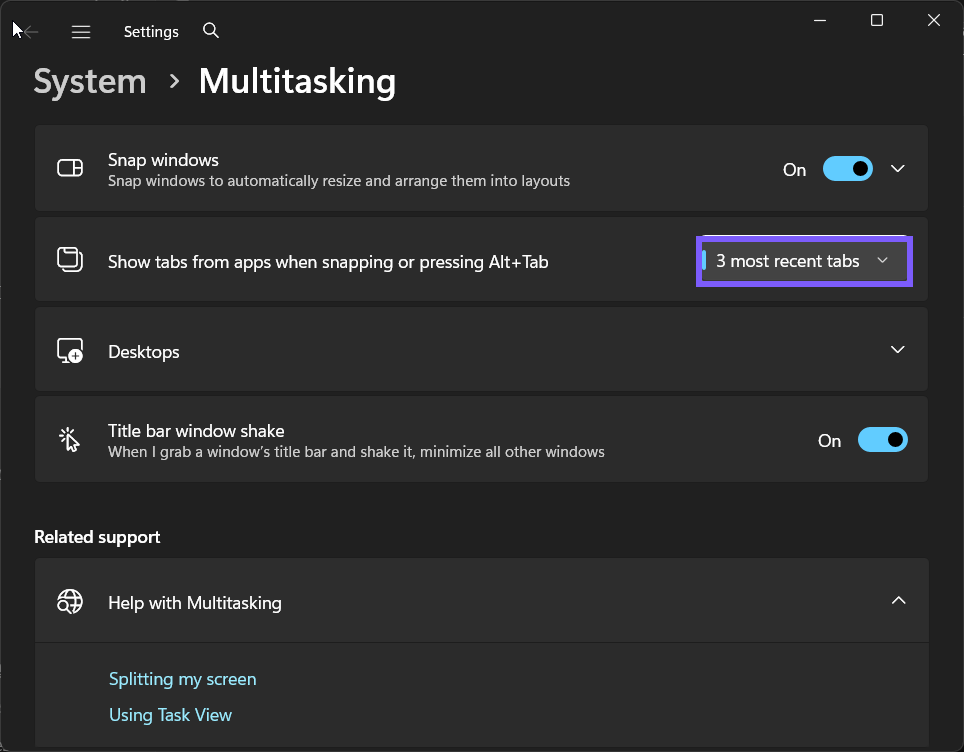Click the globe icon for Help with Multitasking
Screen dimensions: 964x752
coord(69,601)
